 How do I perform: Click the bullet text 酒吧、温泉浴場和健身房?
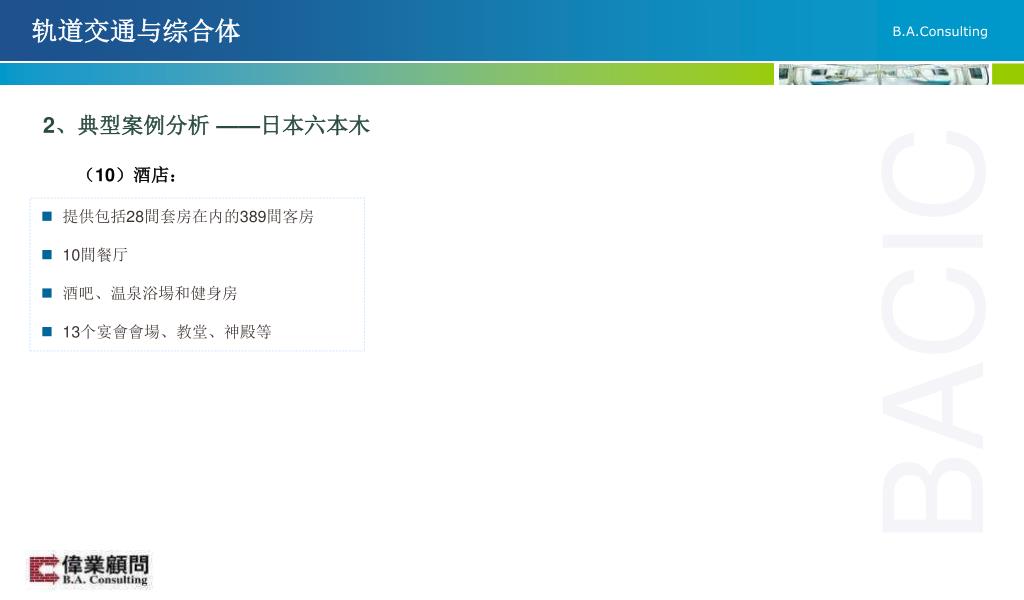(x=150, y=293)
